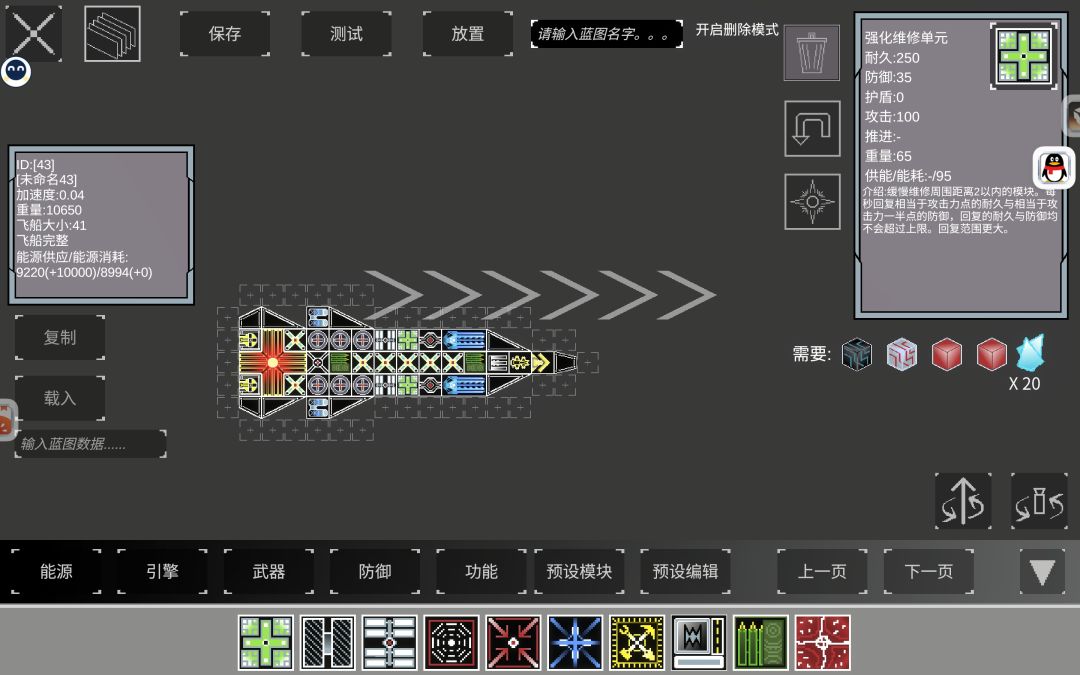Go to previous page with 上一页
Image resolution: width=1080 pixels, height=675 pixels.
click(x=822, y=571)
